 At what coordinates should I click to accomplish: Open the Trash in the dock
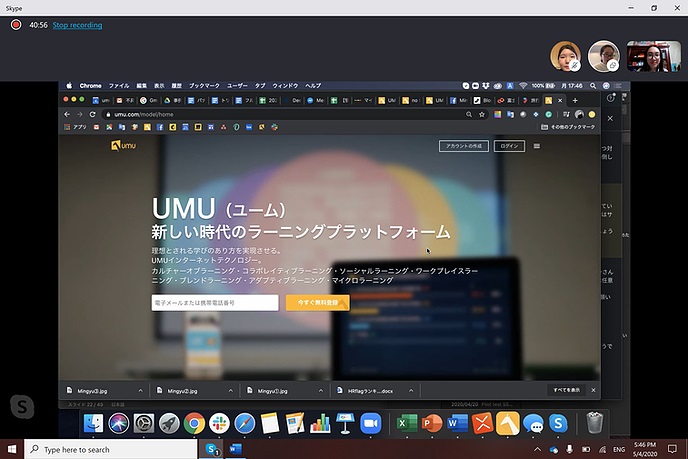[x=595, y=423]
